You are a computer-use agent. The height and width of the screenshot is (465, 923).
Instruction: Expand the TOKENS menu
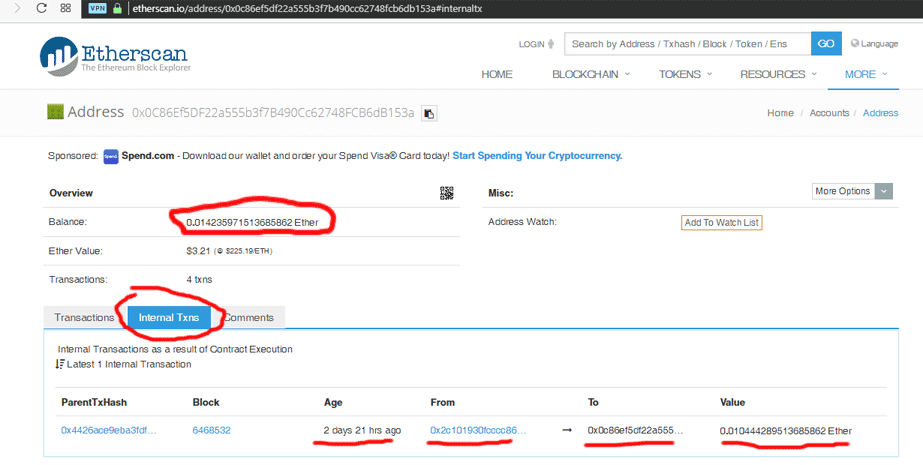(686, 74)
